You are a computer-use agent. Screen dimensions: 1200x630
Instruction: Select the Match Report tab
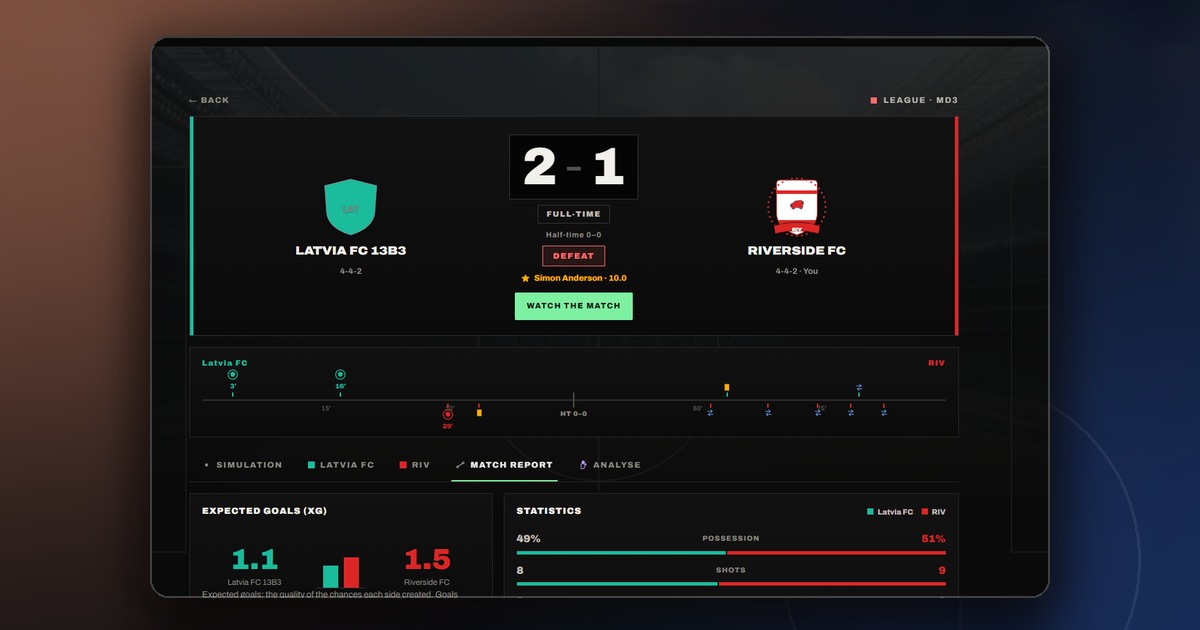504,465
